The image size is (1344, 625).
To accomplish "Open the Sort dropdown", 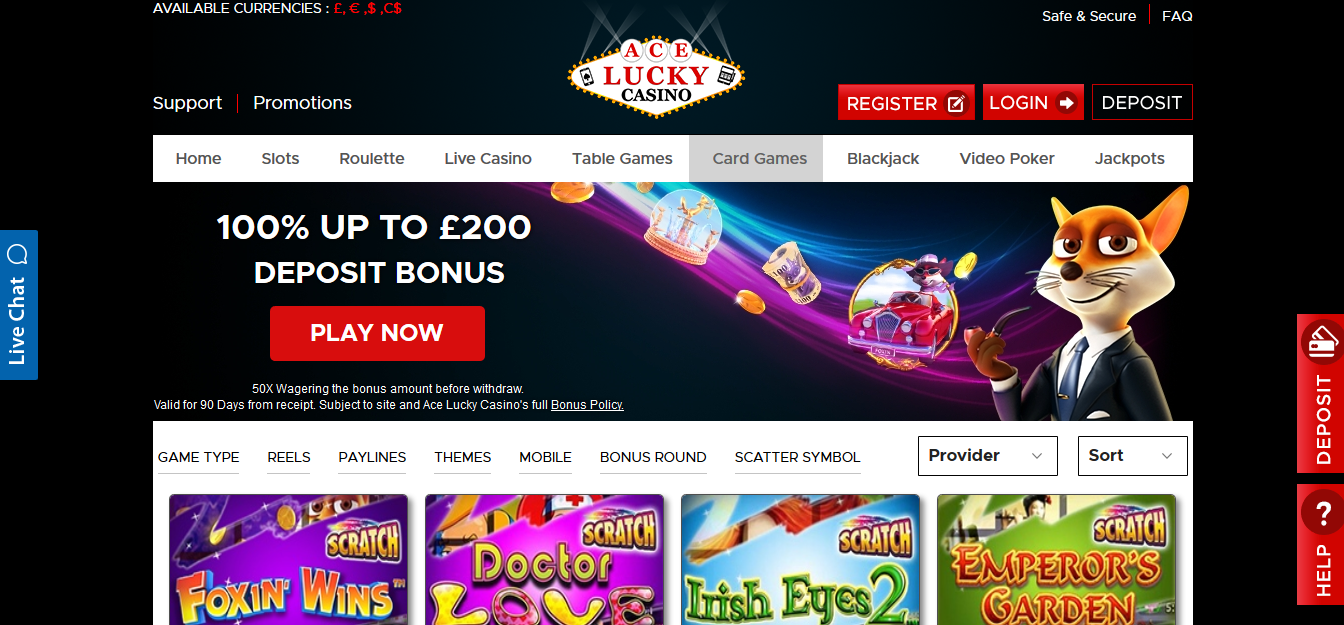I will click(x=1133, y=456).
